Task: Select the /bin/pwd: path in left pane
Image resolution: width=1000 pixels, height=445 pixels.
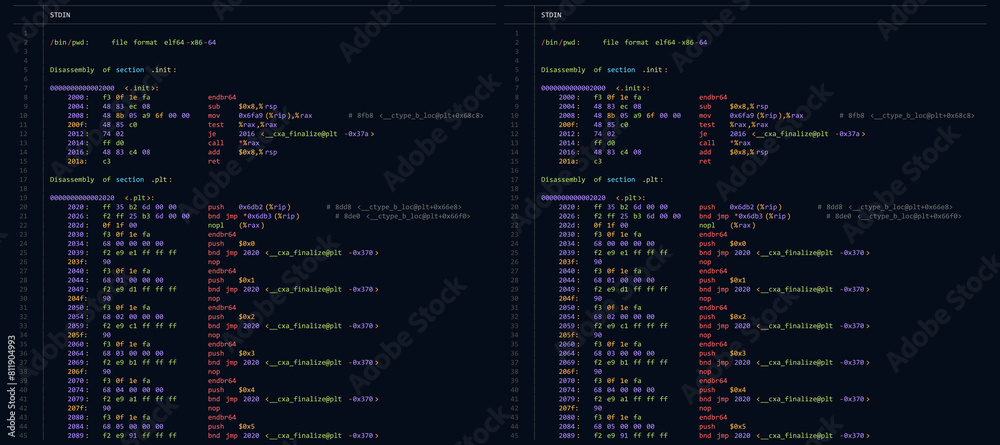Action: point(70,42)
